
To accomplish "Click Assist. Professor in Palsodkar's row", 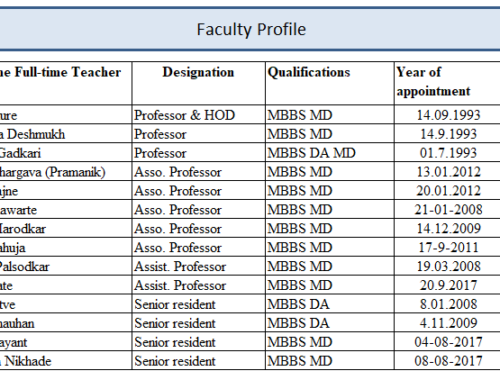I will click(180, 267).
